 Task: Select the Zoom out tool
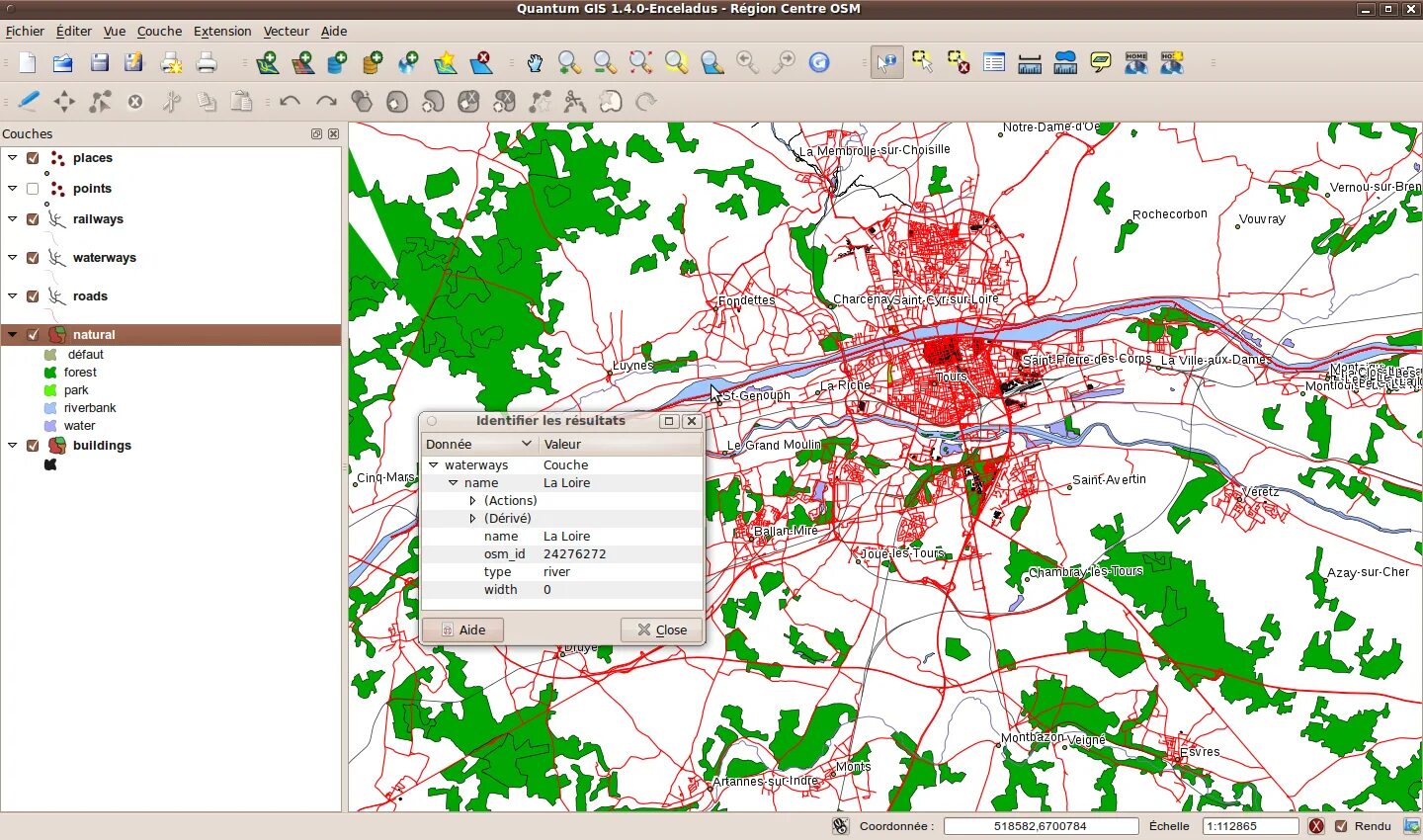click(605, 63)
